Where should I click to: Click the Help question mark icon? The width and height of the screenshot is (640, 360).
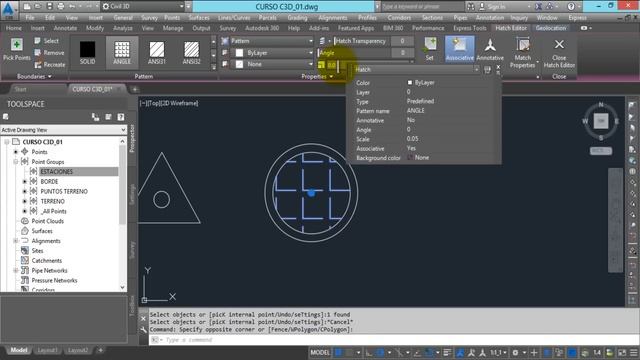[571, 7]
